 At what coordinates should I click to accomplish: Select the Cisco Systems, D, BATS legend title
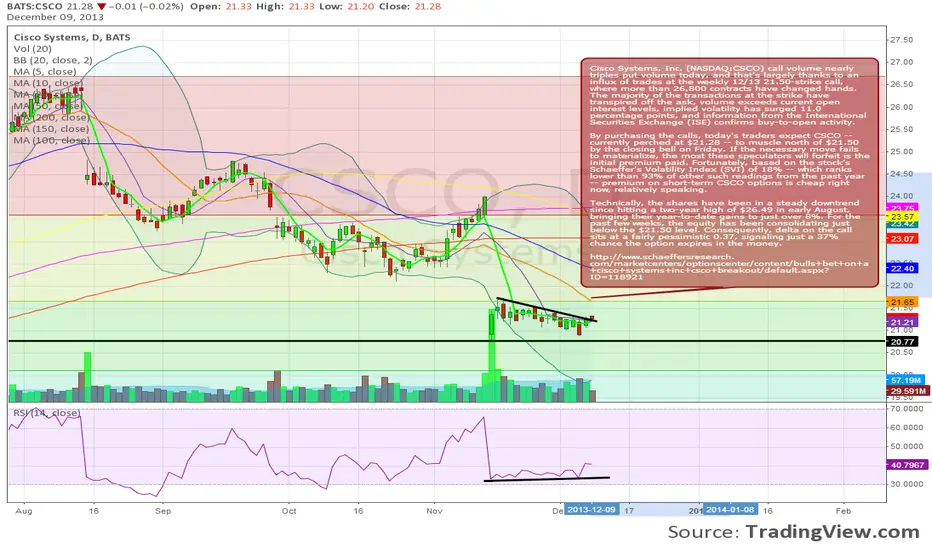coord(72,37)
